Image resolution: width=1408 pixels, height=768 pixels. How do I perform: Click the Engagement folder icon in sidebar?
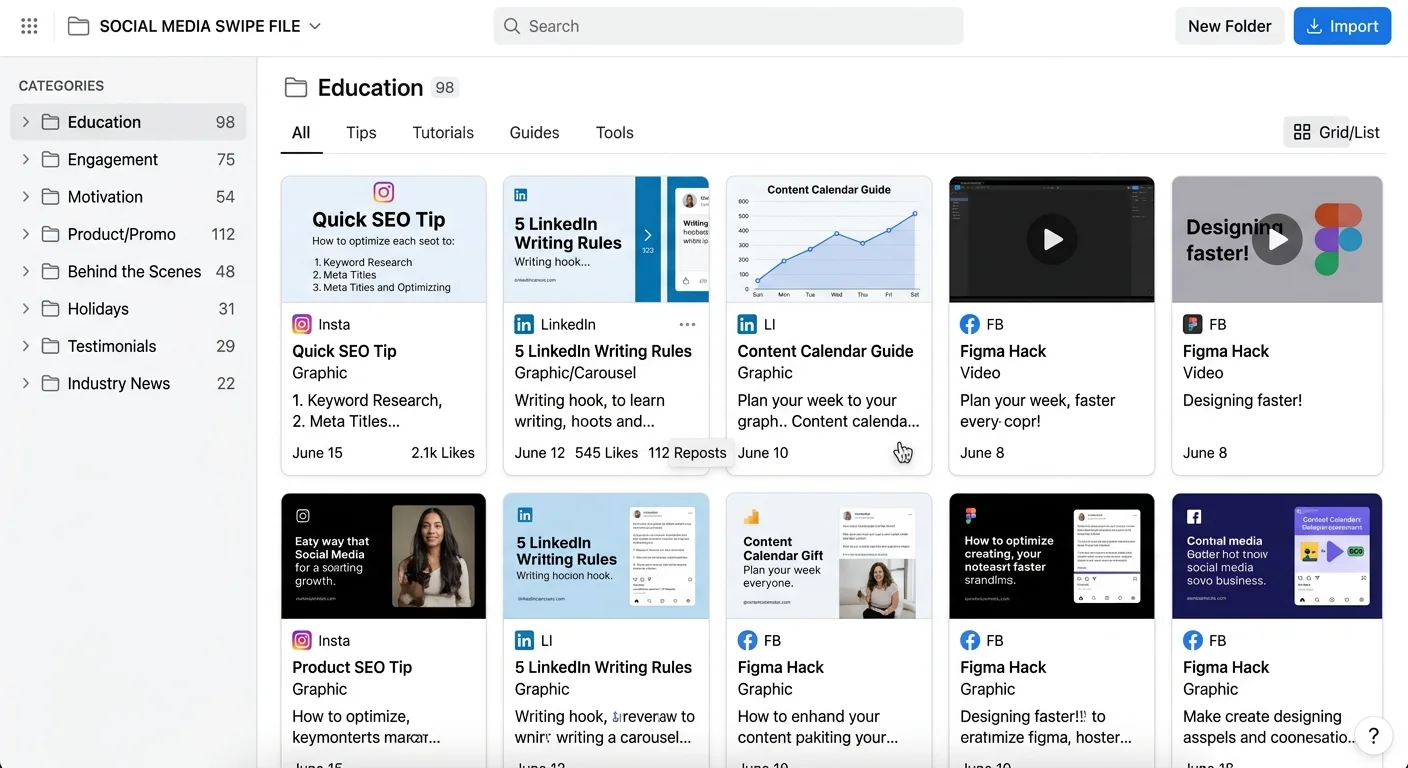click(50, 159)
